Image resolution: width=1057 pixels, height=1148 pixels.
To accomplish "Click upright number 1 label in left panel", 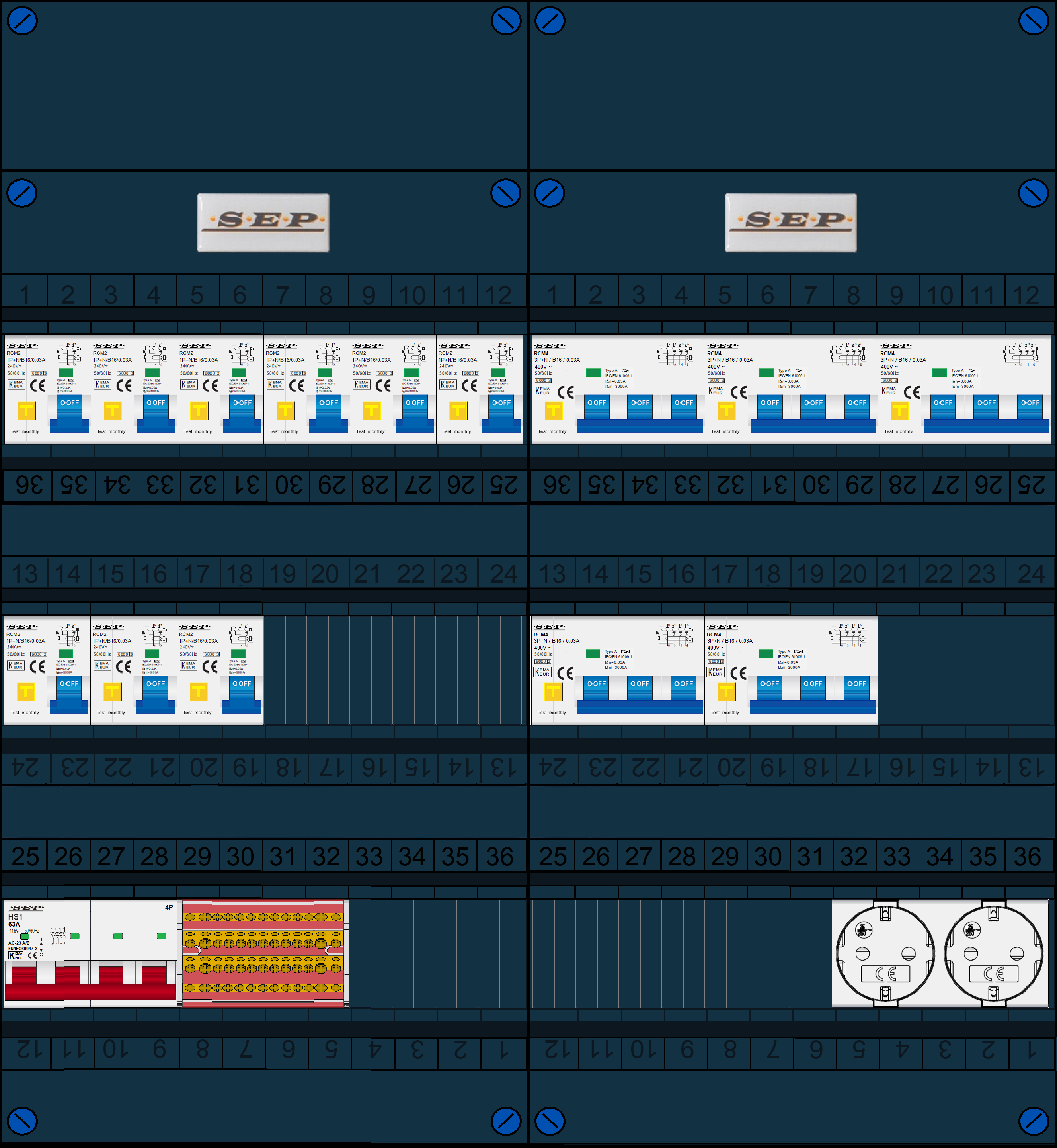I will 25,295.
